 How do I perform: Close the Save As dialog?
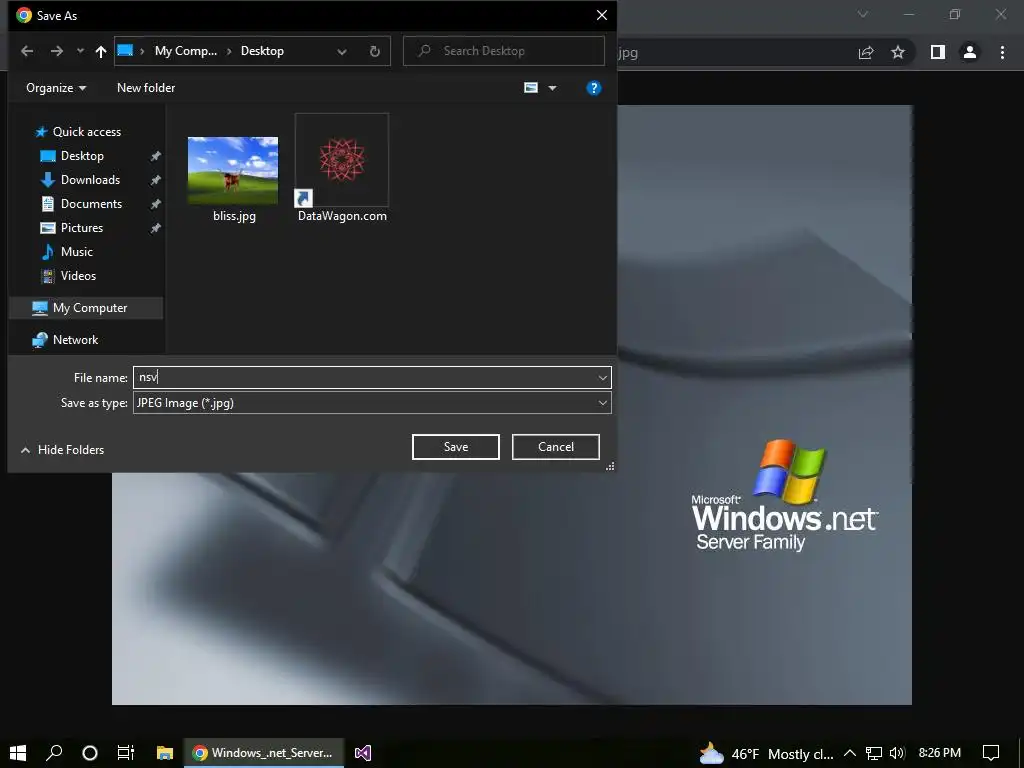601,15
